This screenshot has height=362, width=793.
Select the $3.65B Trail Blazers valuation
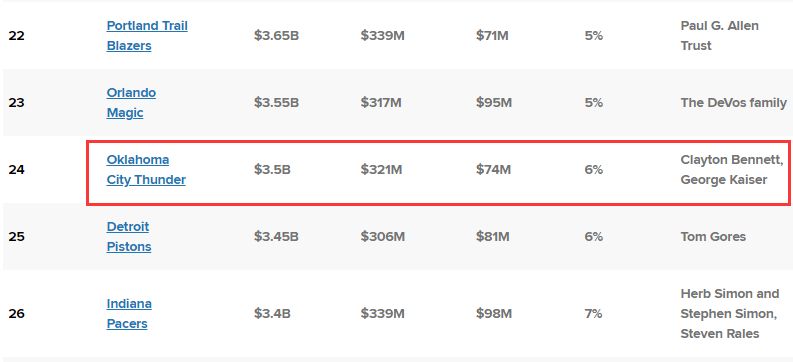[276, 36]
